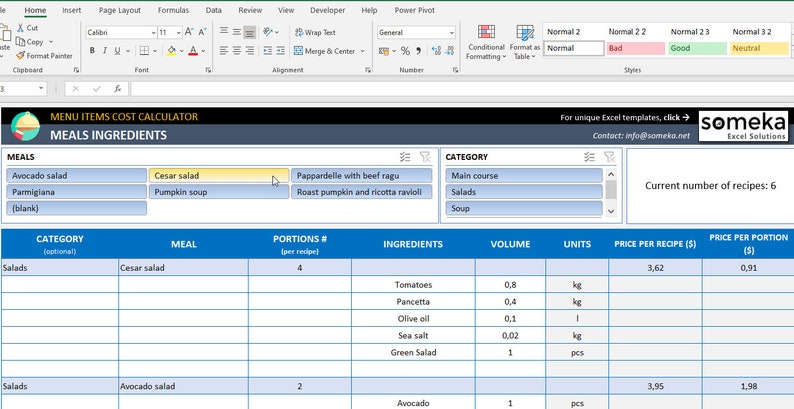The width and height of the screenshot is (794, 409).
Task: Toggle Bold formatting
Action: click(92, 51)
